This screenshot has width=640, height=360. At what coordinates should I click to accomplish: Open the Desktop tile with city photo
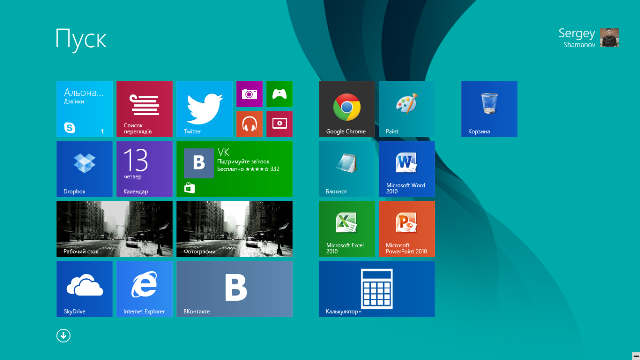[x=114, y=229]
